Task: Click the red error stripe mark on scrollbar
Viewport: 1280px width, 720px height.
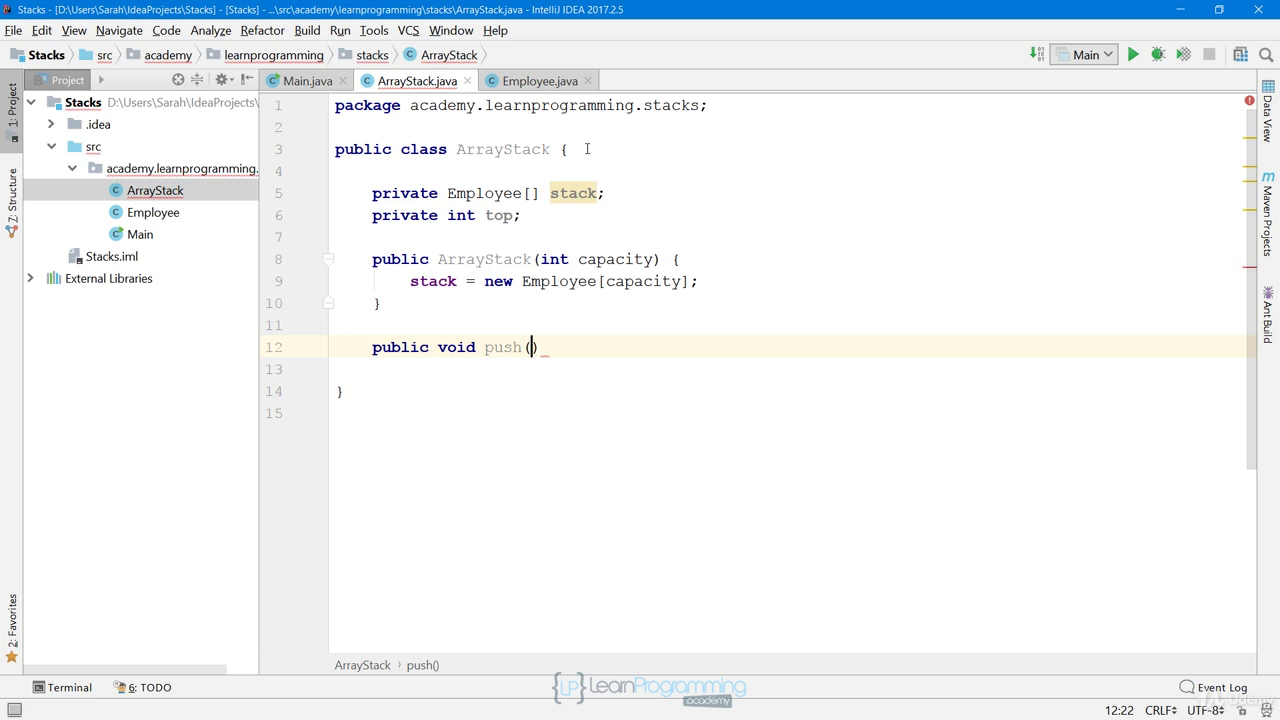Action: (x=1250, y=267)
